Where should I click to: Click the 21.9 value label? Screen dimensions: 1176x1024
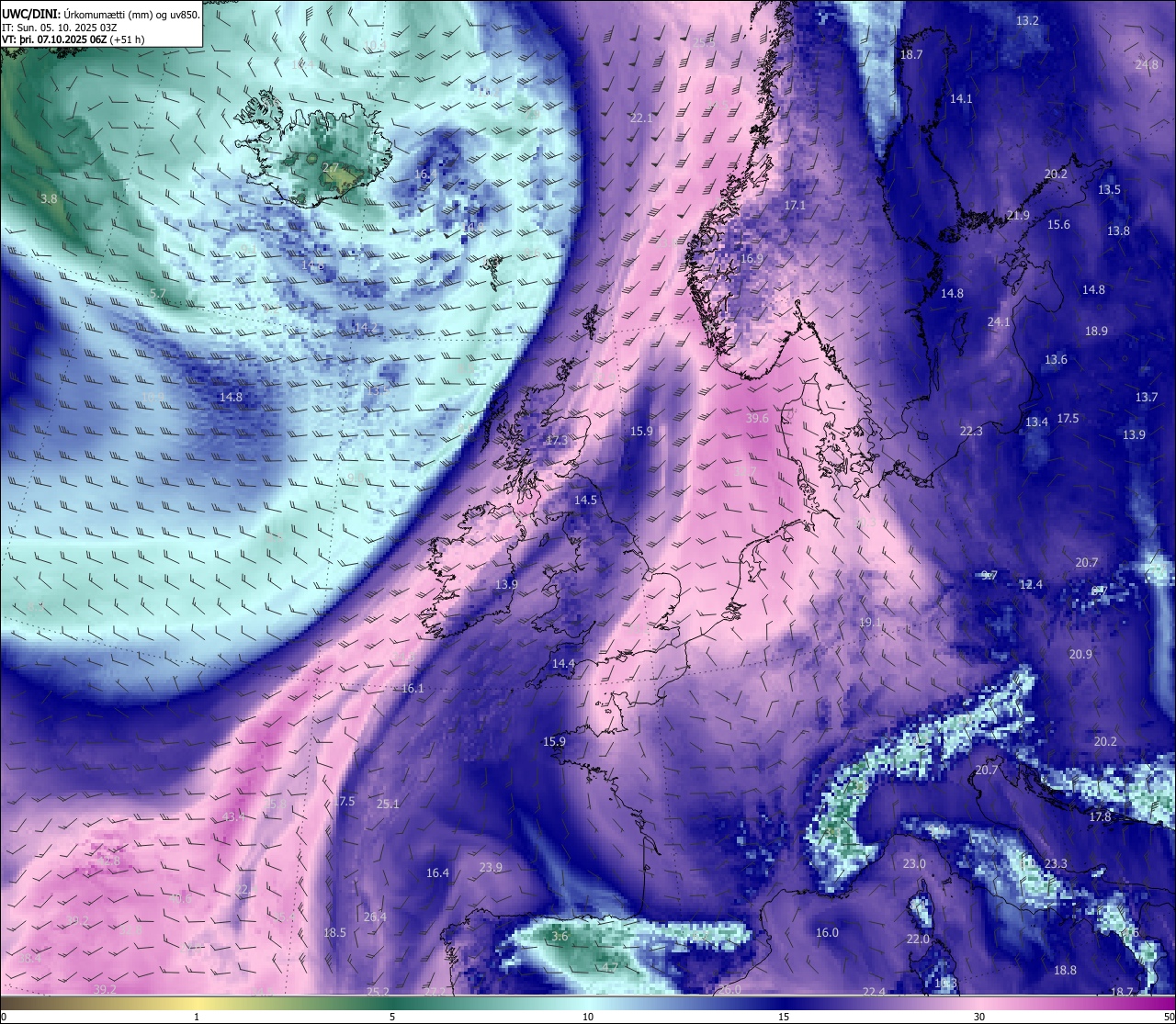coord(1018,216)
